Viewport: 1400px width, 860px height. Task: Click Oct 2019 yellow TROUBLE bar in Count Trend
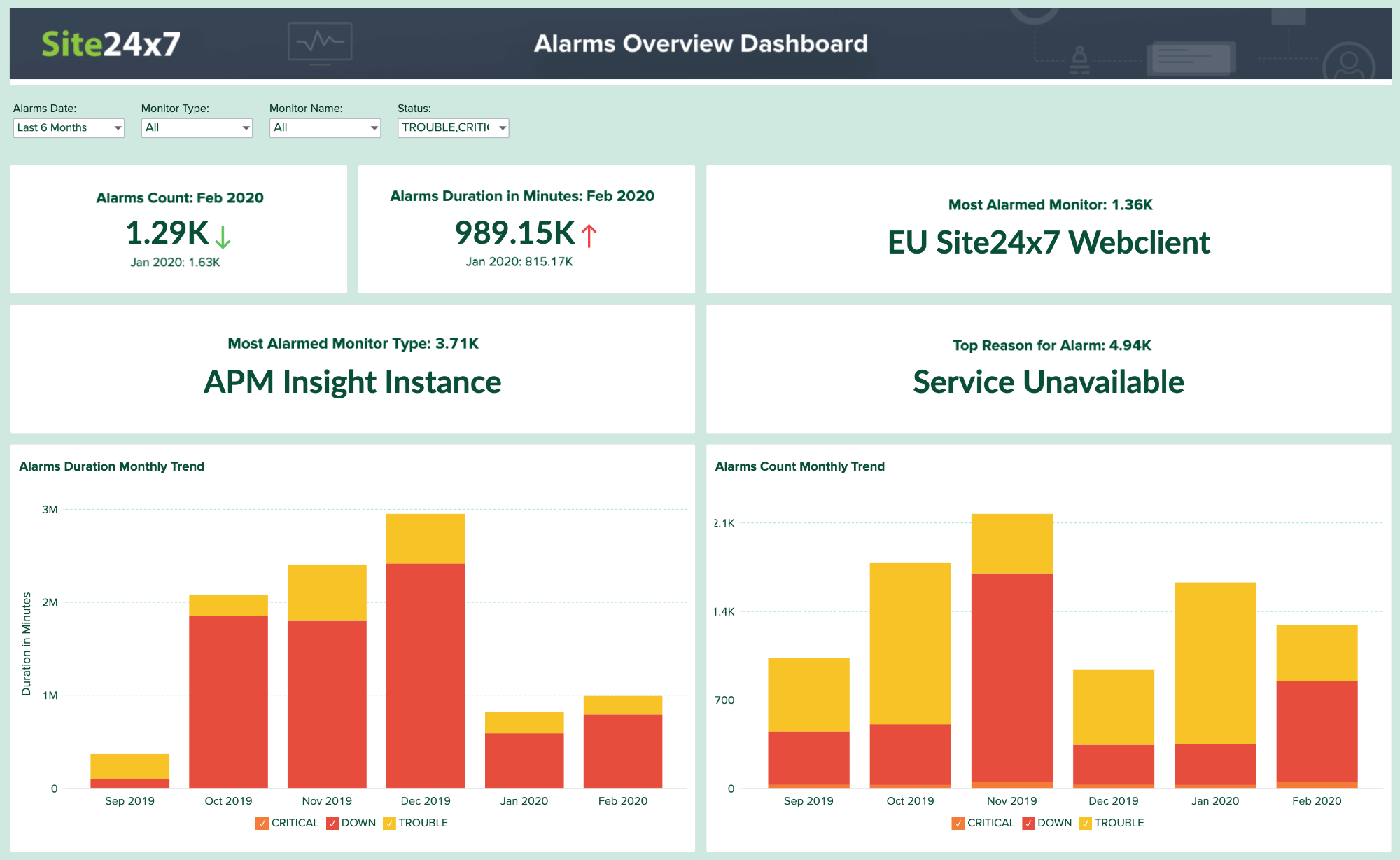(910, 644)
